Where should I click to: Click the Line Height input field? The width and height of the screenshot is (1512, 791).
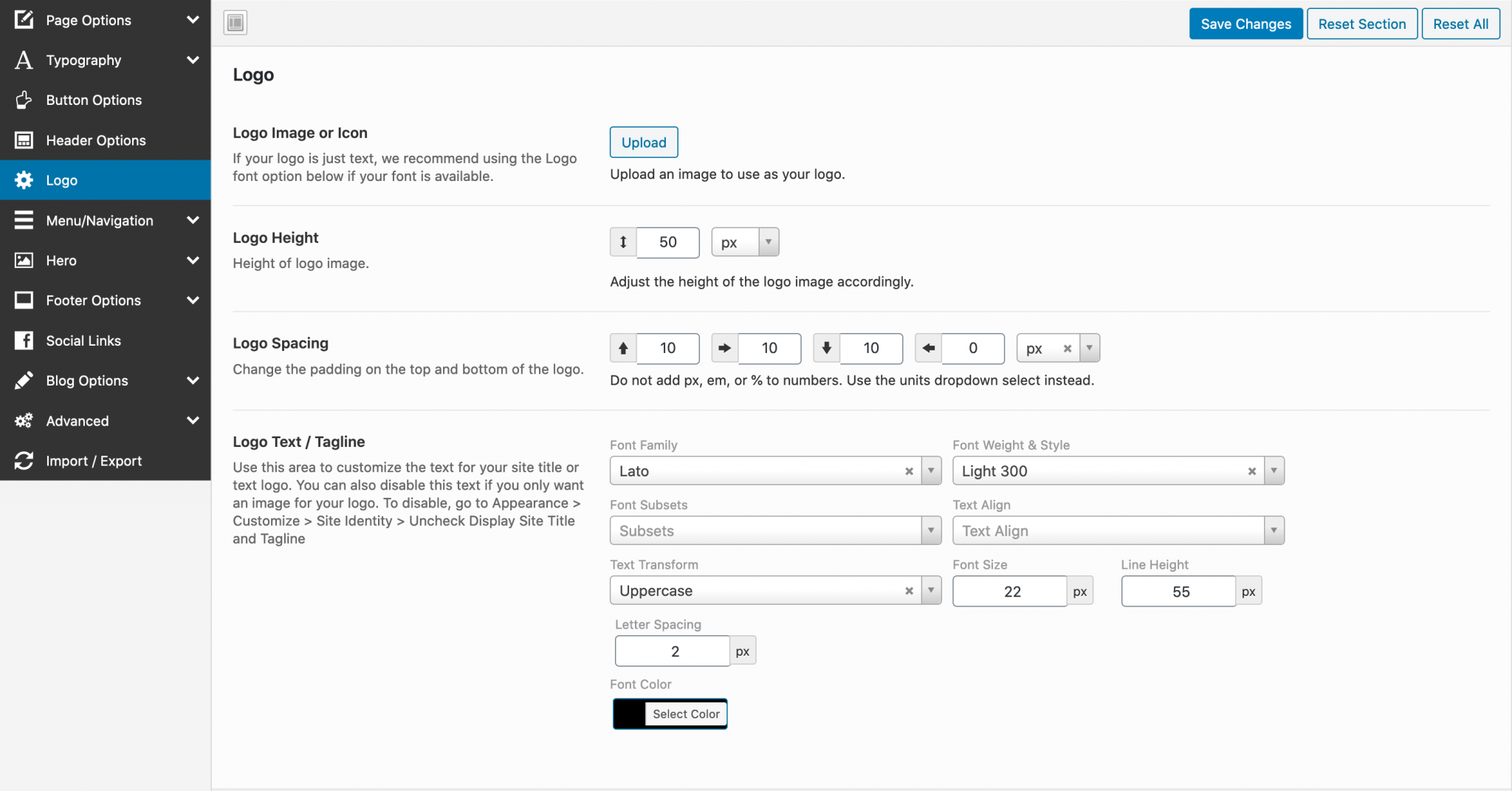[1178, 591]
